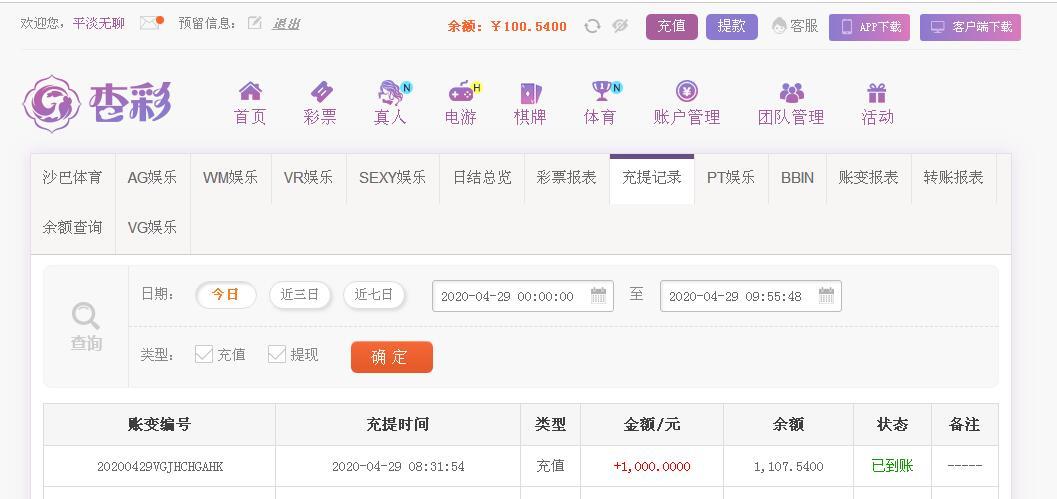This screenshot has height=499, width=1057.
Task: Click username 平淡无聊
Action: click(x=99, y=24)
